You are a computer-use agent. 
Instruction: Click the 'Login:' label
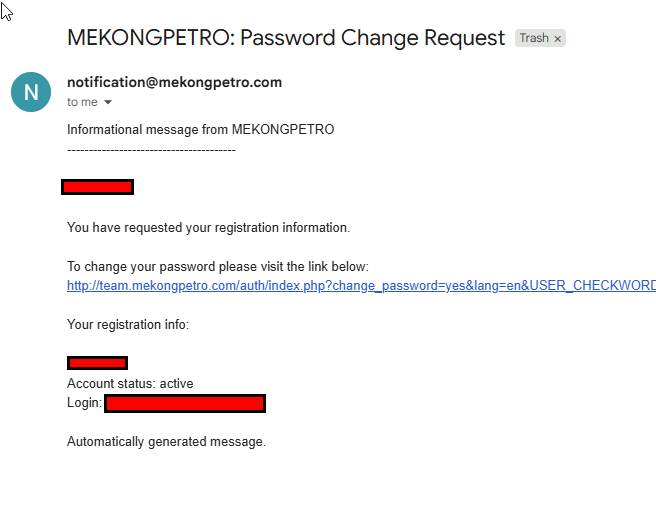coord(84,403)
